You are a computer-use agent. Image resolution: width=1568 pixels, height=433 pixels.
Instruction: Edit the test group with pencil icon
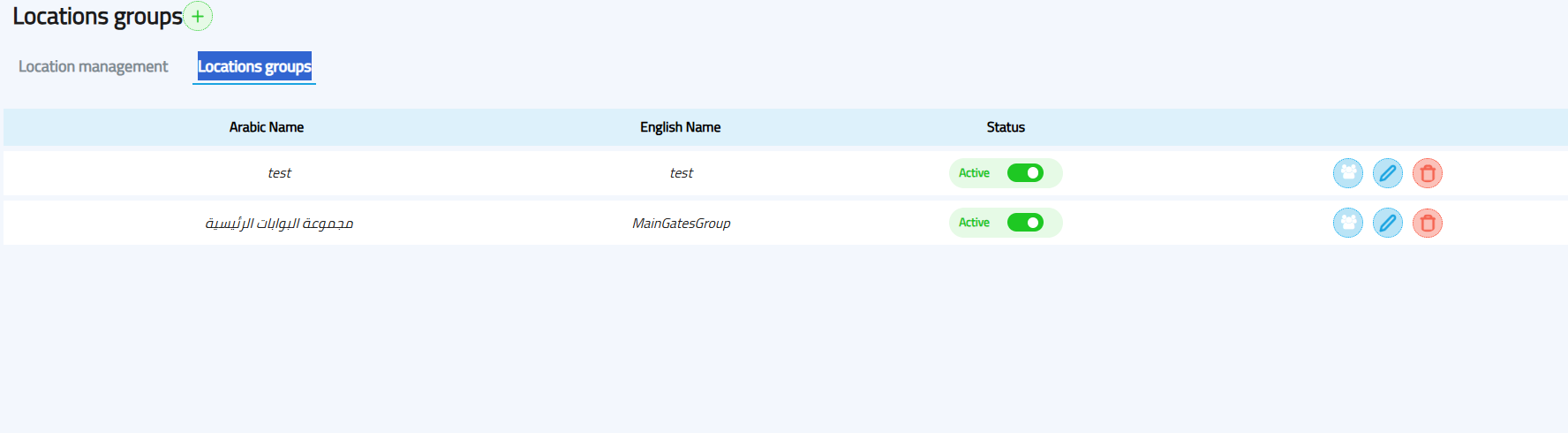point(1387,173)
